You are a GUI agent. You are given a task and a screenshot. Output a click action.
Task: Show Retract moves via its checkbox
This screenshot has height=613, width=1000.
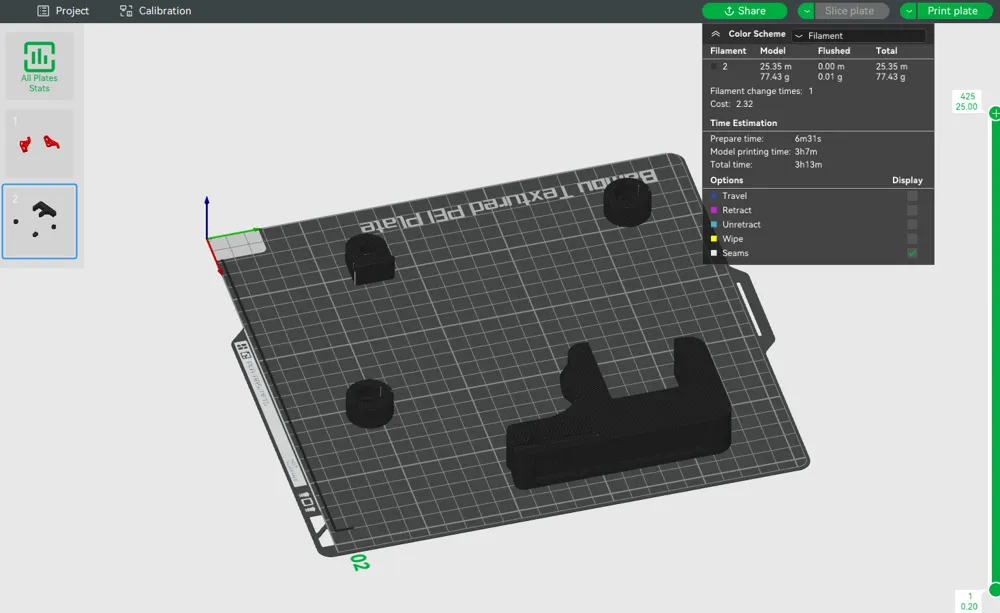(x=912, y=211)
